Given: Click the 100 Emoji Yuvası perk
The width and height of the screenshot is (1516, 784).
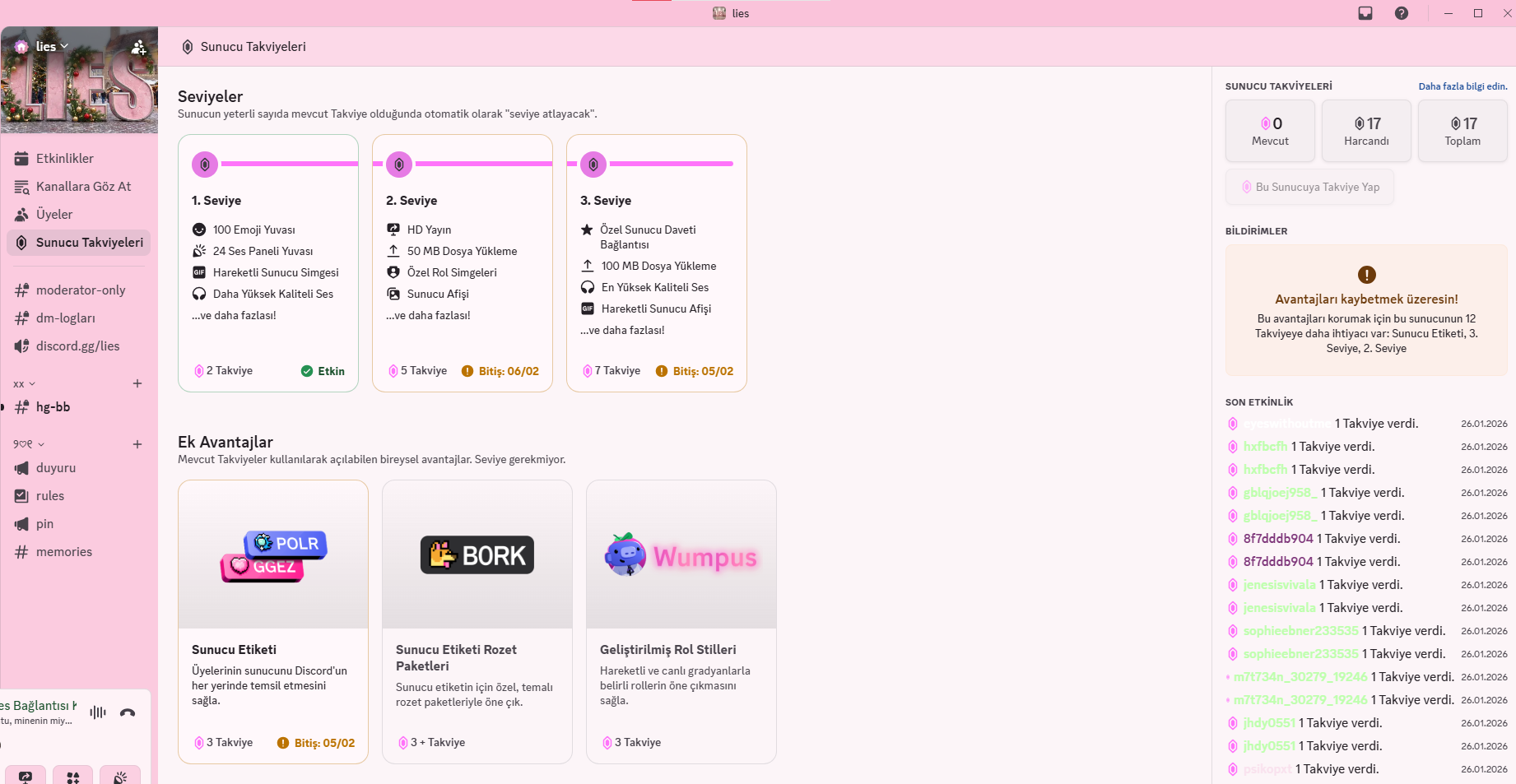Looking at the screenshot, I should point(244,230).
